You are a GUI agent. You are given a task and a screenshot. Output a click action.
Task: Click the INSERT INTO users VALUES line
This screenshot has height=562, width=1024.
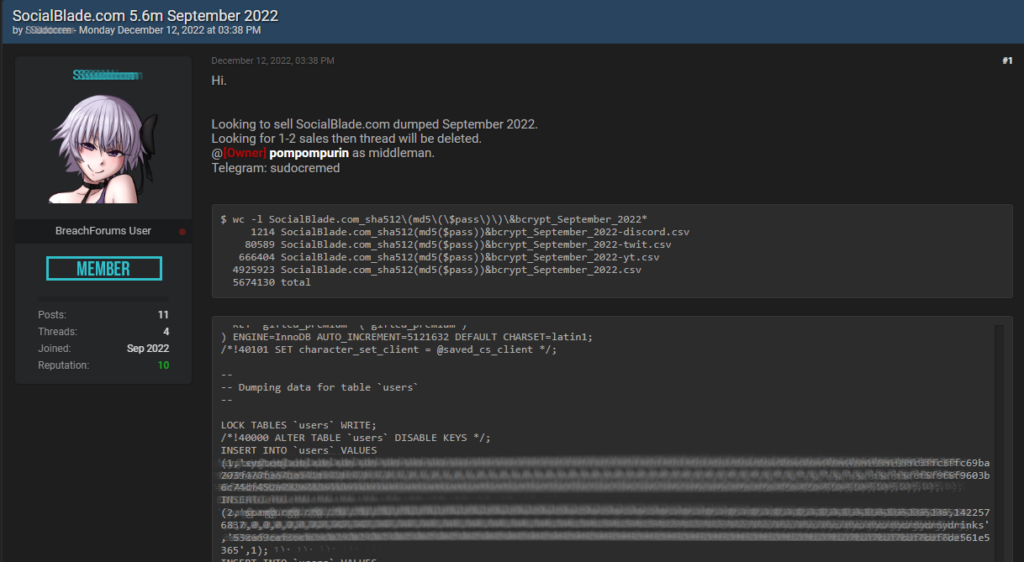tap(298, 450)
